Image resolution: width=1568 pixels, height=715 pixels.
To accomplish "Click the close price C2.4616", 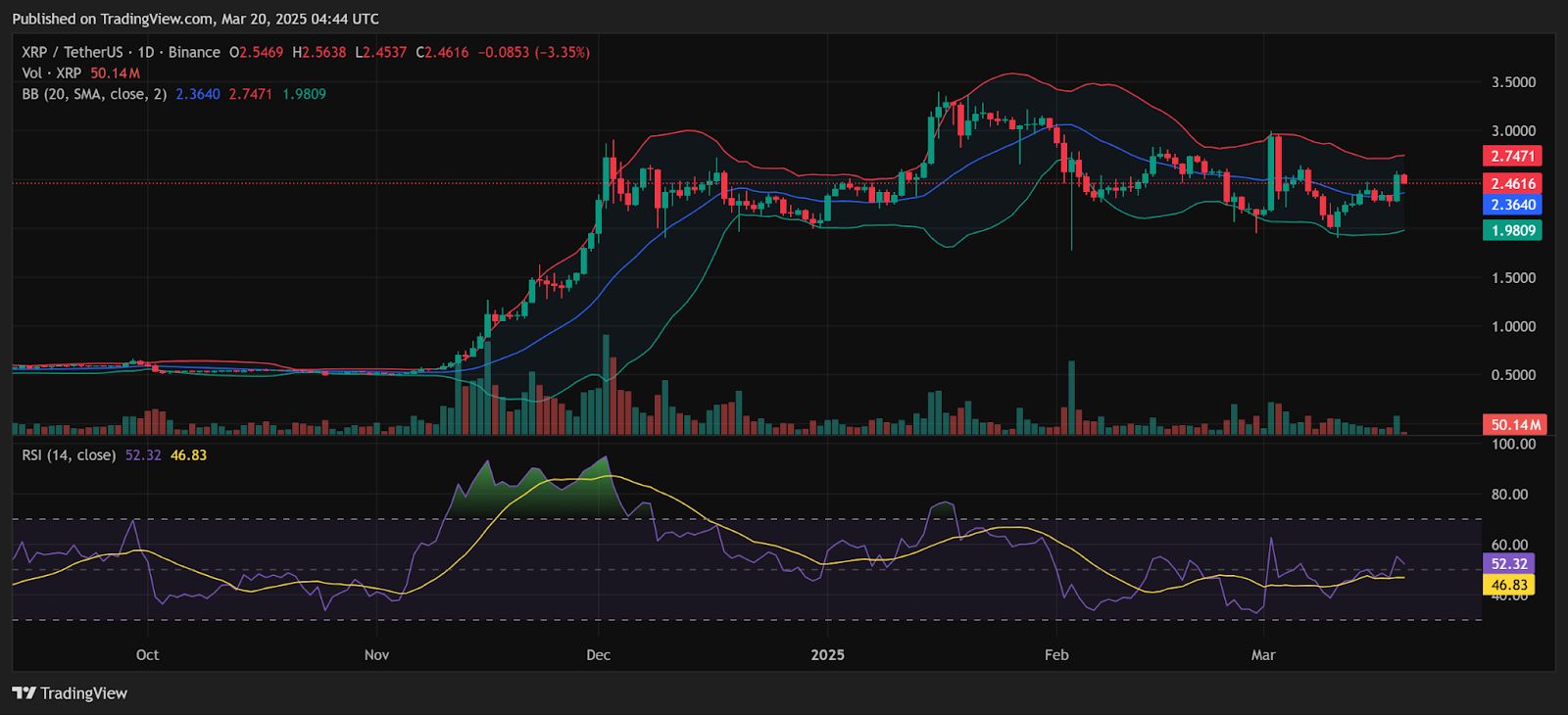I will click(x=442, y=52).
